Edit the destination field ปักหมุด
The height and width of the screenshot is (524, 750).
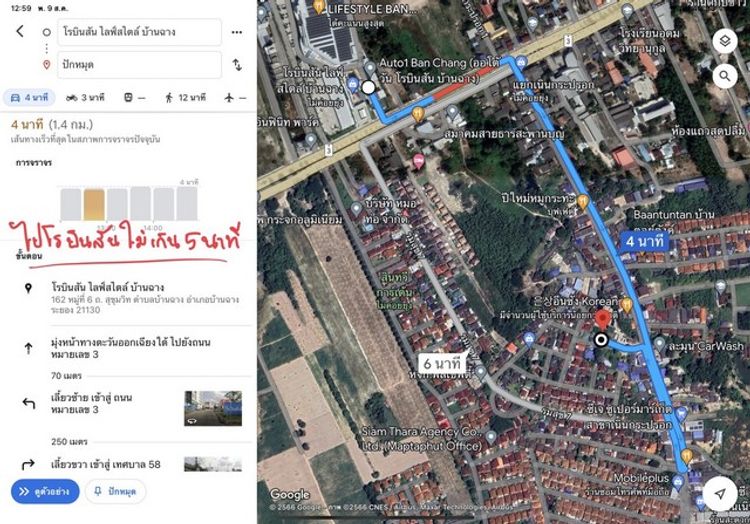pyautogui.click(x=132, y=65)
